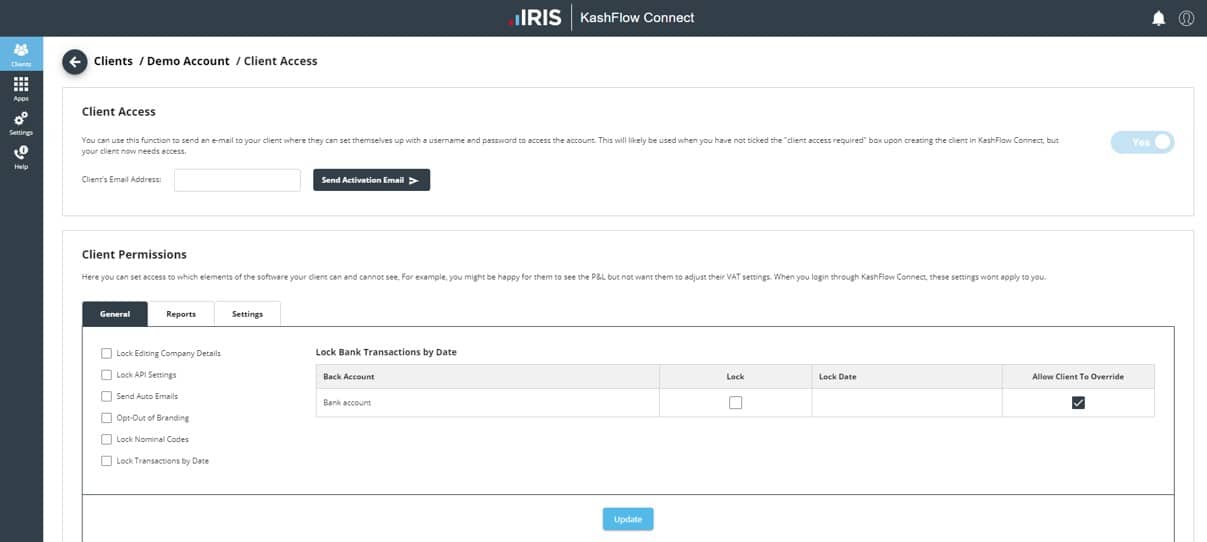Screen dimensions: 1207x542
Task: Enable Opt-Out of Branding option
Action: (x=107, y=418)
